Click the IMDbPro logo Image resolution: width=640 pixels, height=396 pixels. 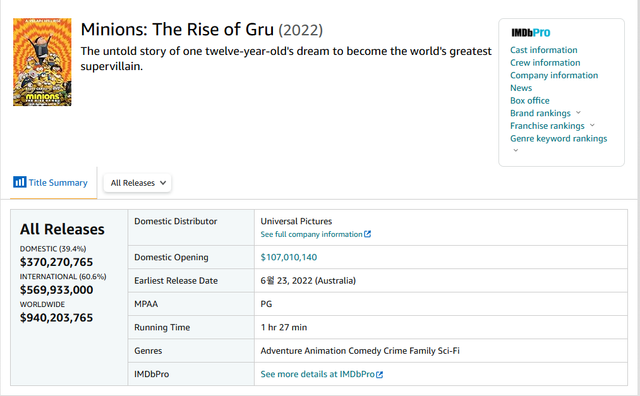tap(531, 33)
